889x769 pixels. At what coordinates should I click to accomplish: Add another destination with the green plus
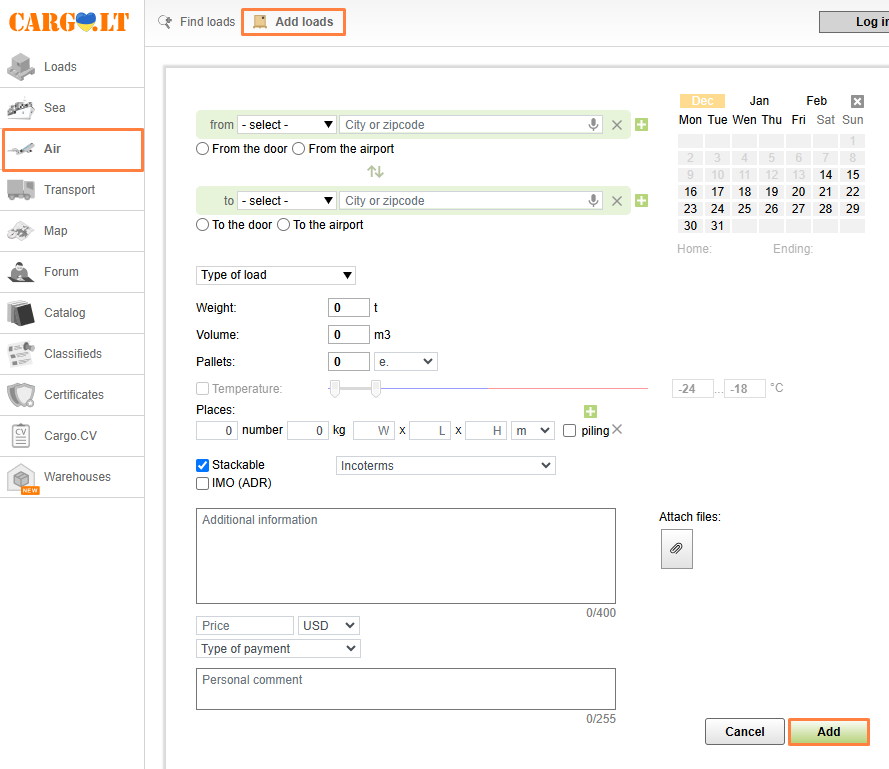click(x=641, y=201)
